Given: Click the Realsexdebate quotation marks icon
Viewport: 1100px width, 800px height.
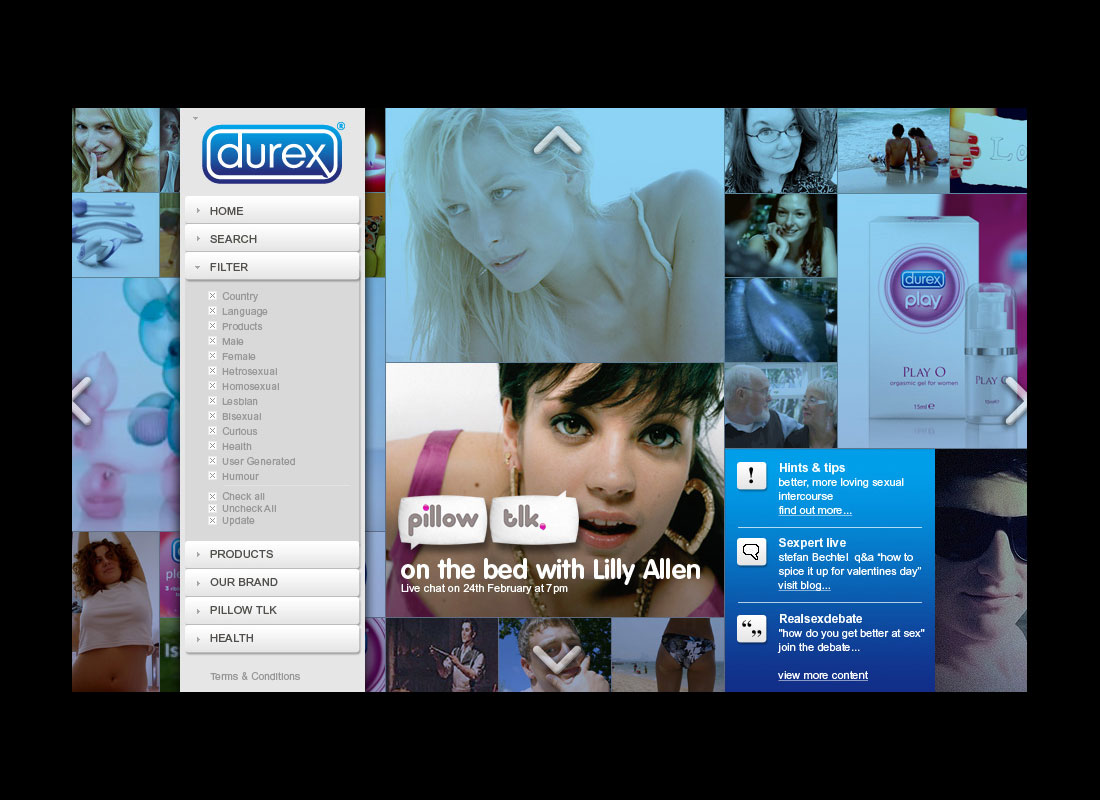Looking at the screenshot, I should coord(751,627).
